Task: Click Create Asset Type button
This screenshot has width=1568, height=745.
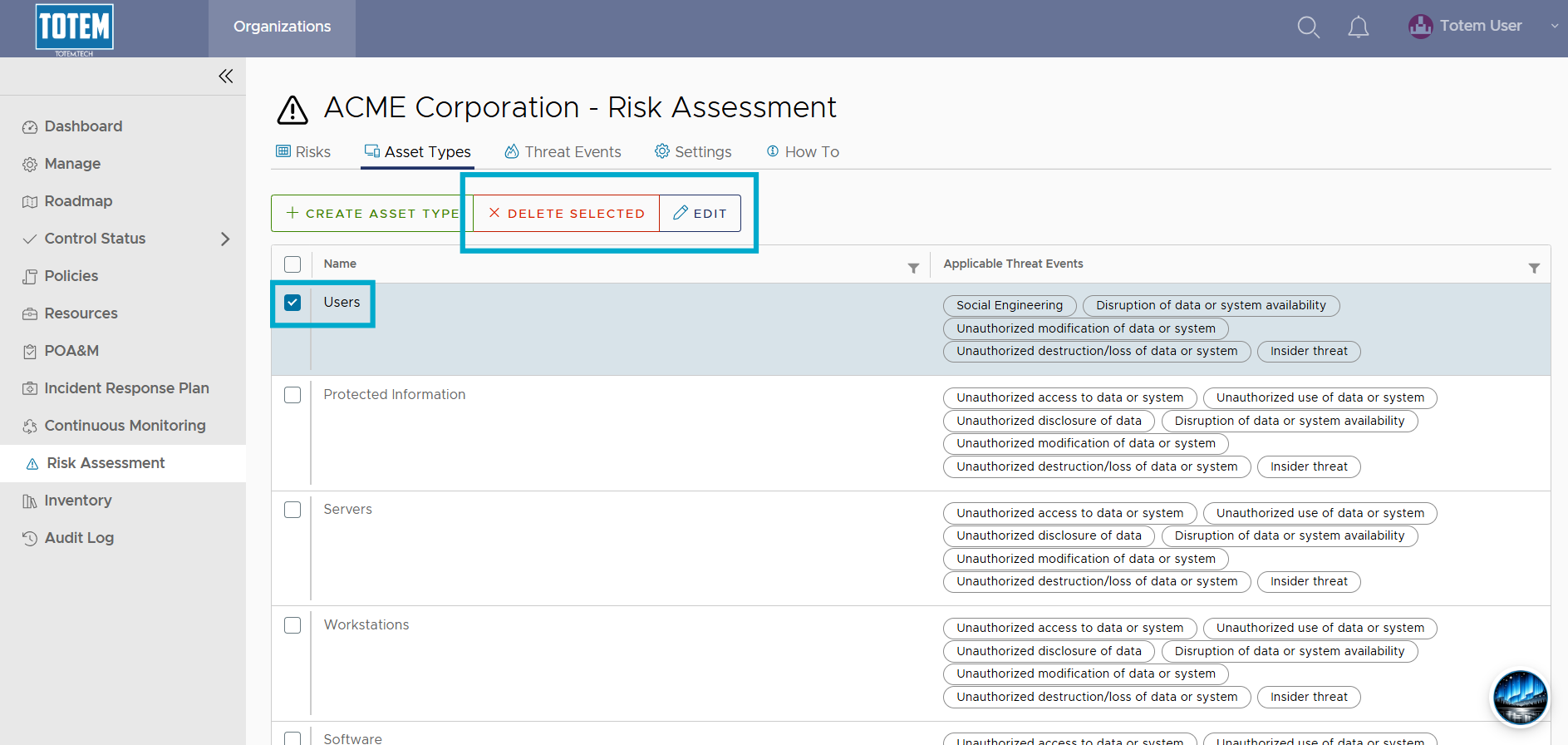Action: (372, 214)
